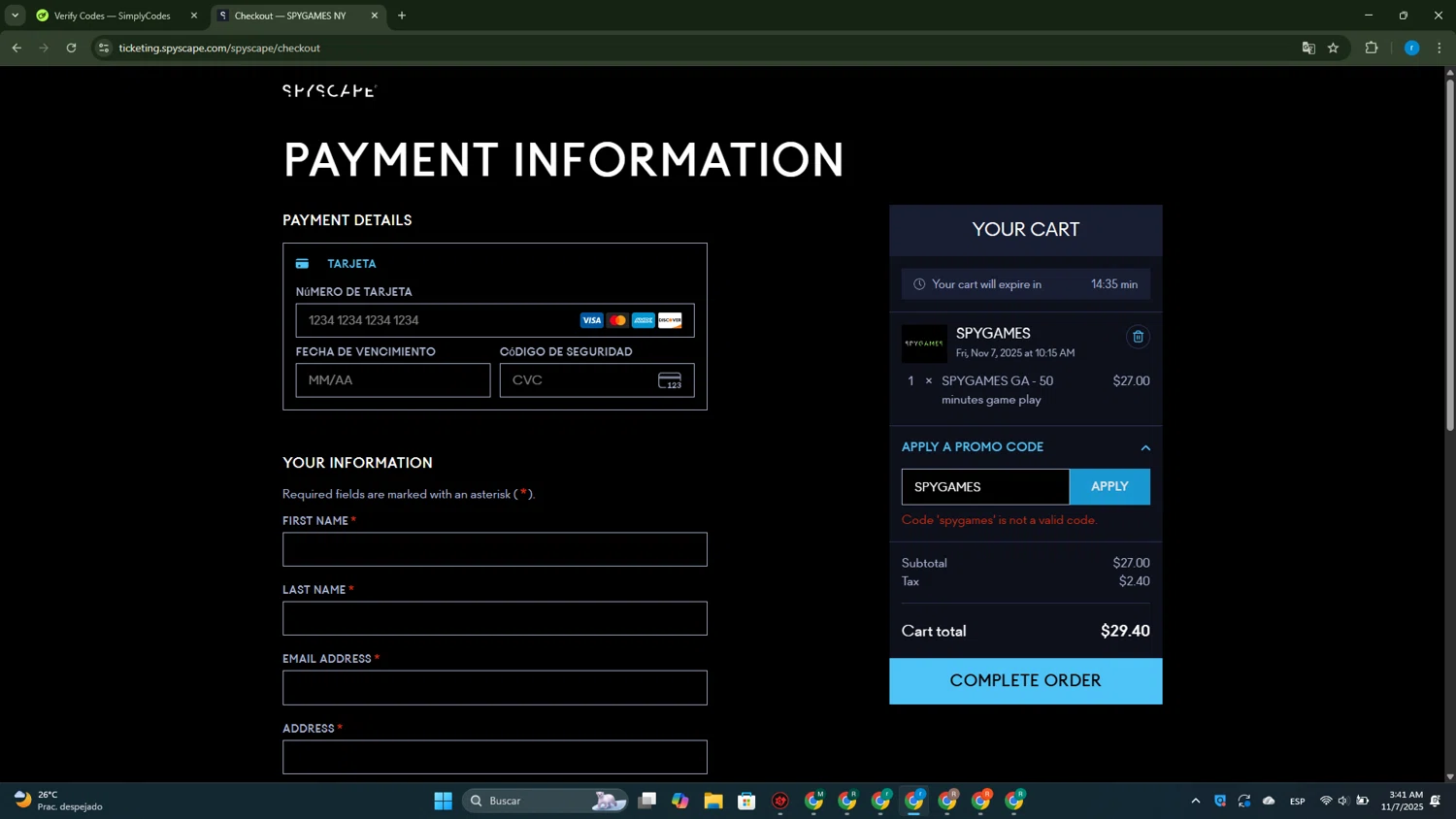Click the CVC card hint icon
1456x819 pixels.
point(670,380)
